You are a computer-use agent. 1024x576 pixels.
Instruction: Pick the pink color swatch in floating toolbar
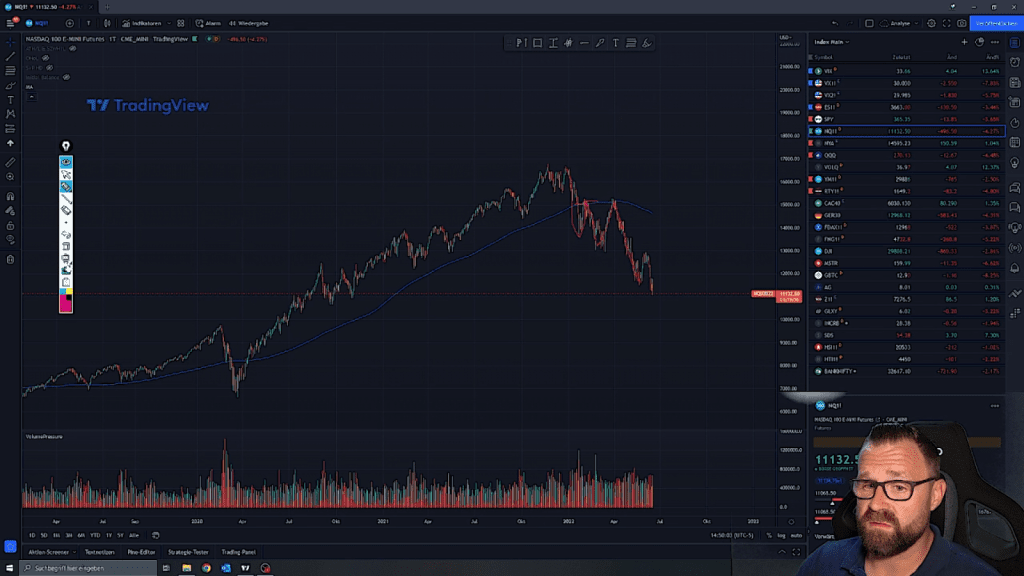[x=66, y=303]
